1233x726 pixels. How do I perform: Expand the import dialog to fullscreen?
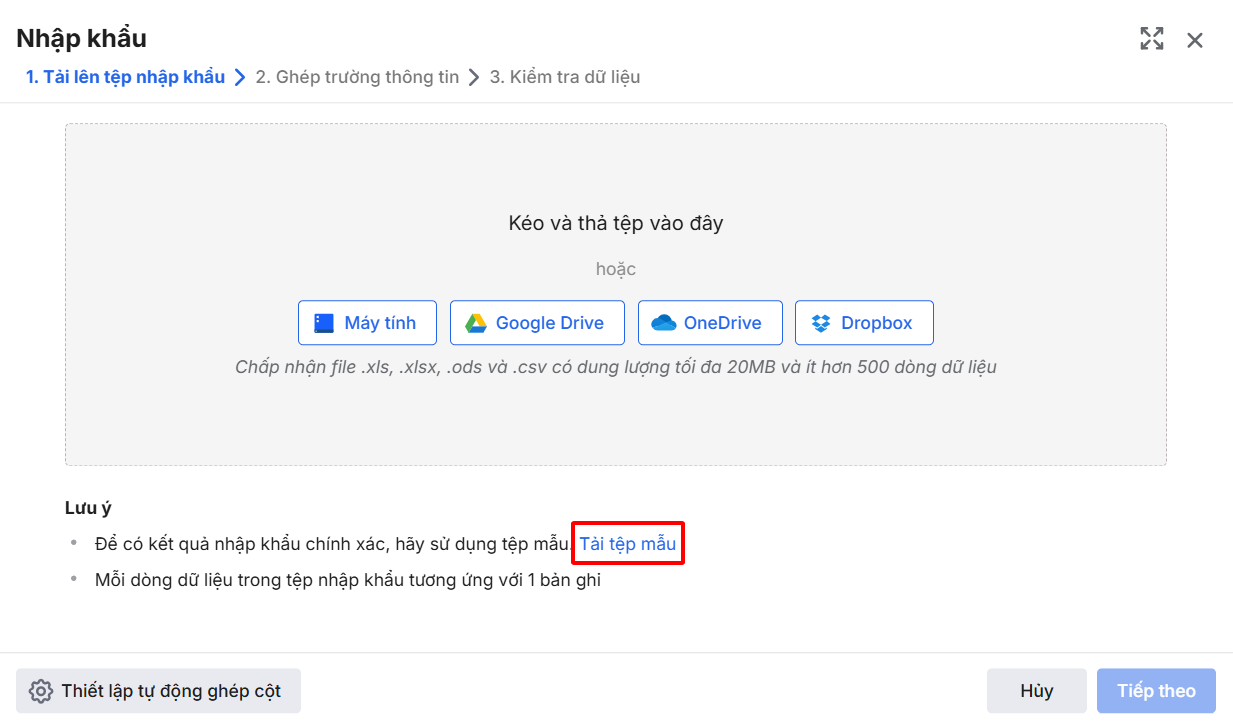point(1152,40)
